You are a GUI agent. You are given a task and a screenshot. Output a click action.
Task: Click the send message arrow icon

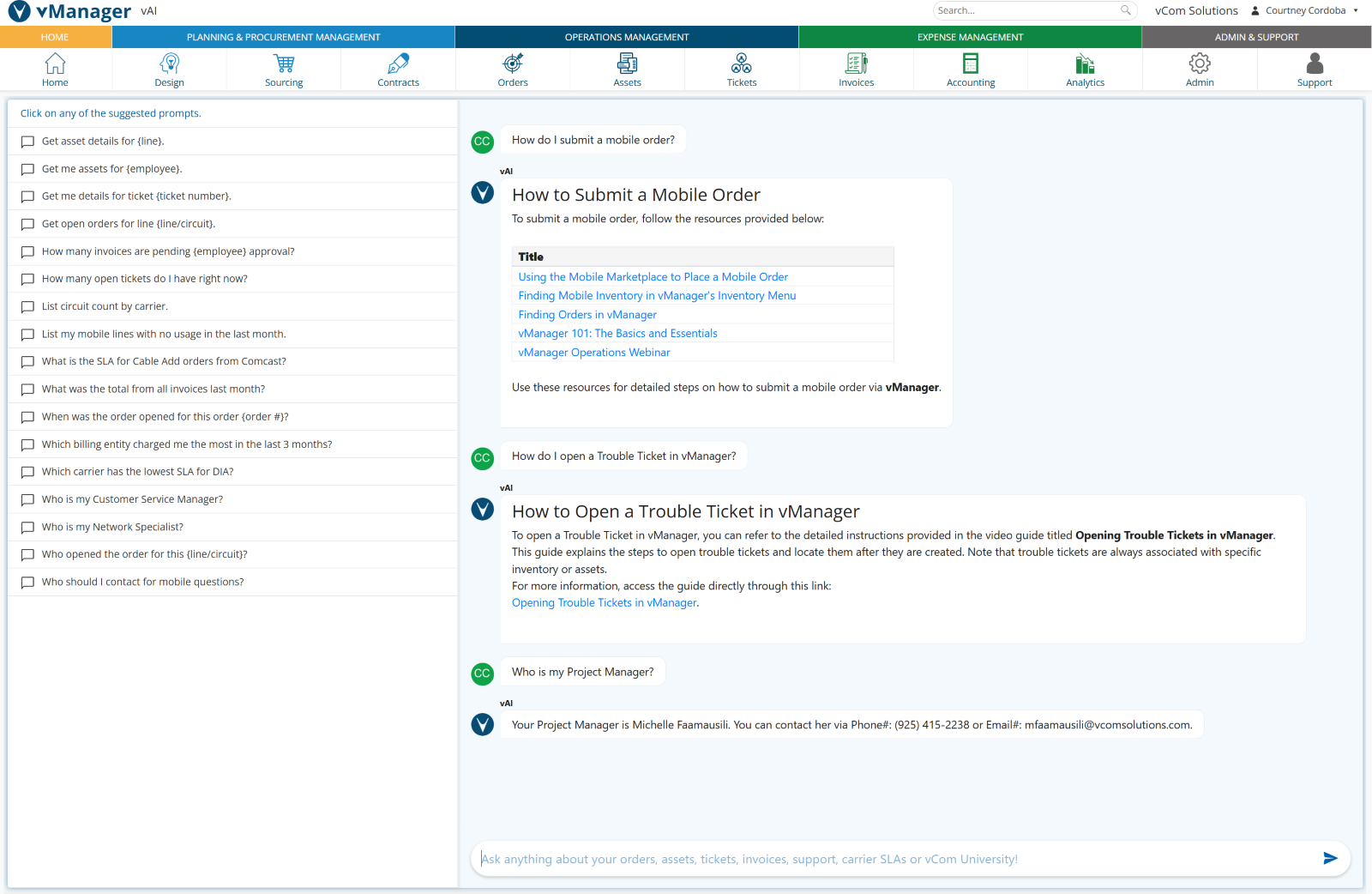pos(1330,858)
